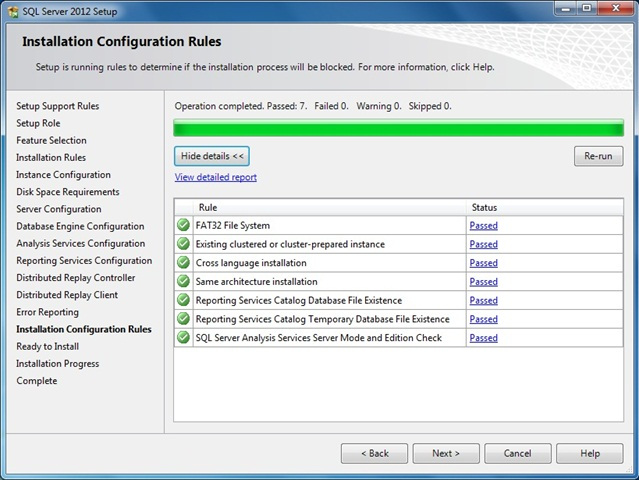The width and height of the screenshot is (639, 480).
Task: Click the green progress bar
Action: [x=398, y=128]
